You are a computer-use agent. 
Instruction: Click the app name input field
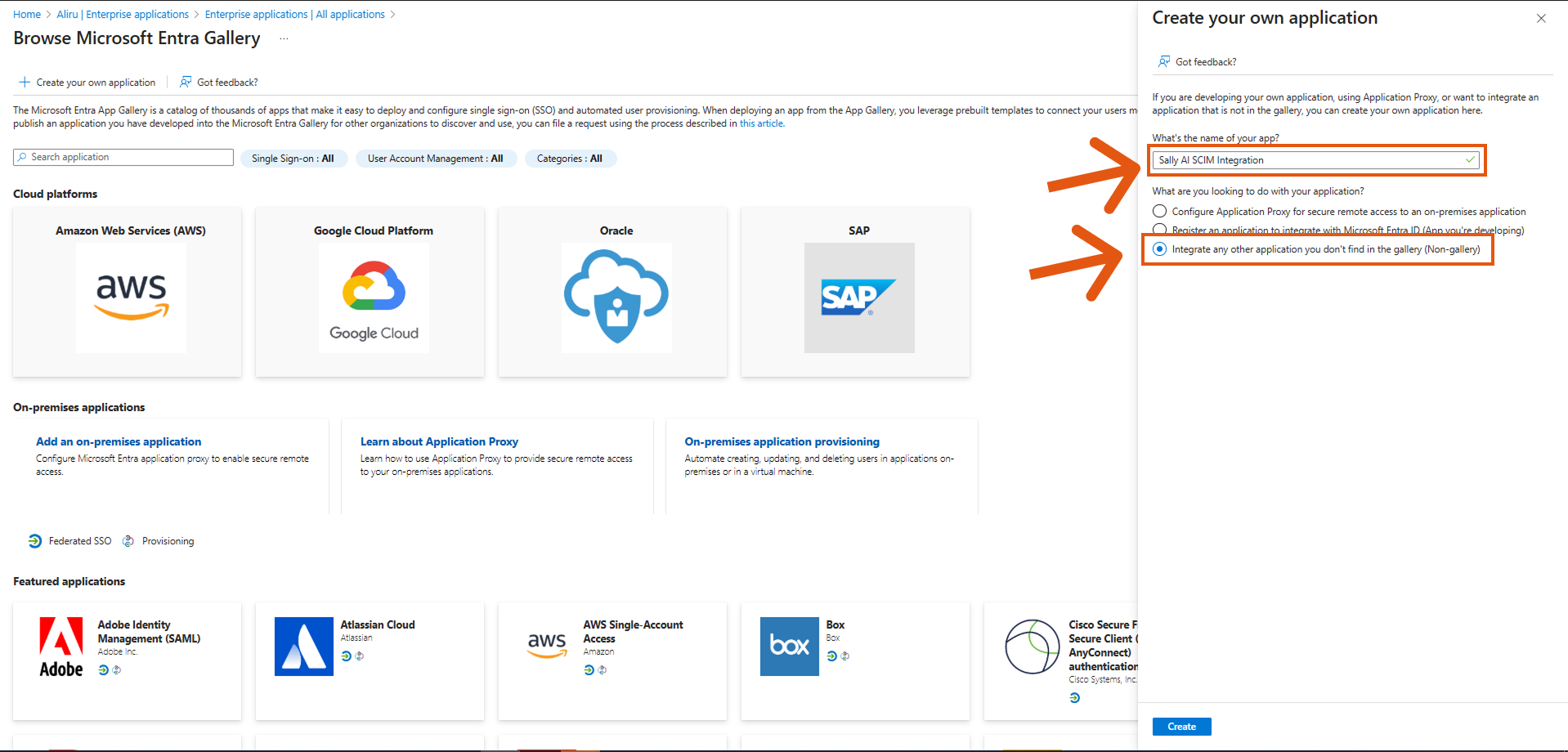point(1308,160)
